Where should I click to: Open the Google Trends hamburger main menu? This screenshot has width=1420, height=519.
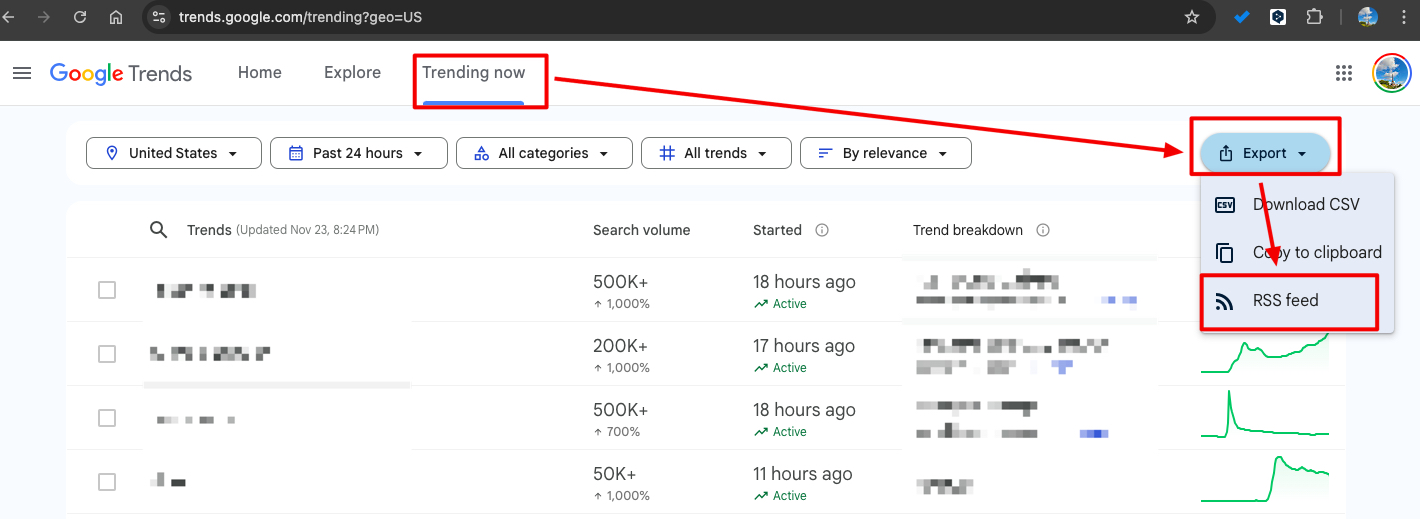point(22,73)
